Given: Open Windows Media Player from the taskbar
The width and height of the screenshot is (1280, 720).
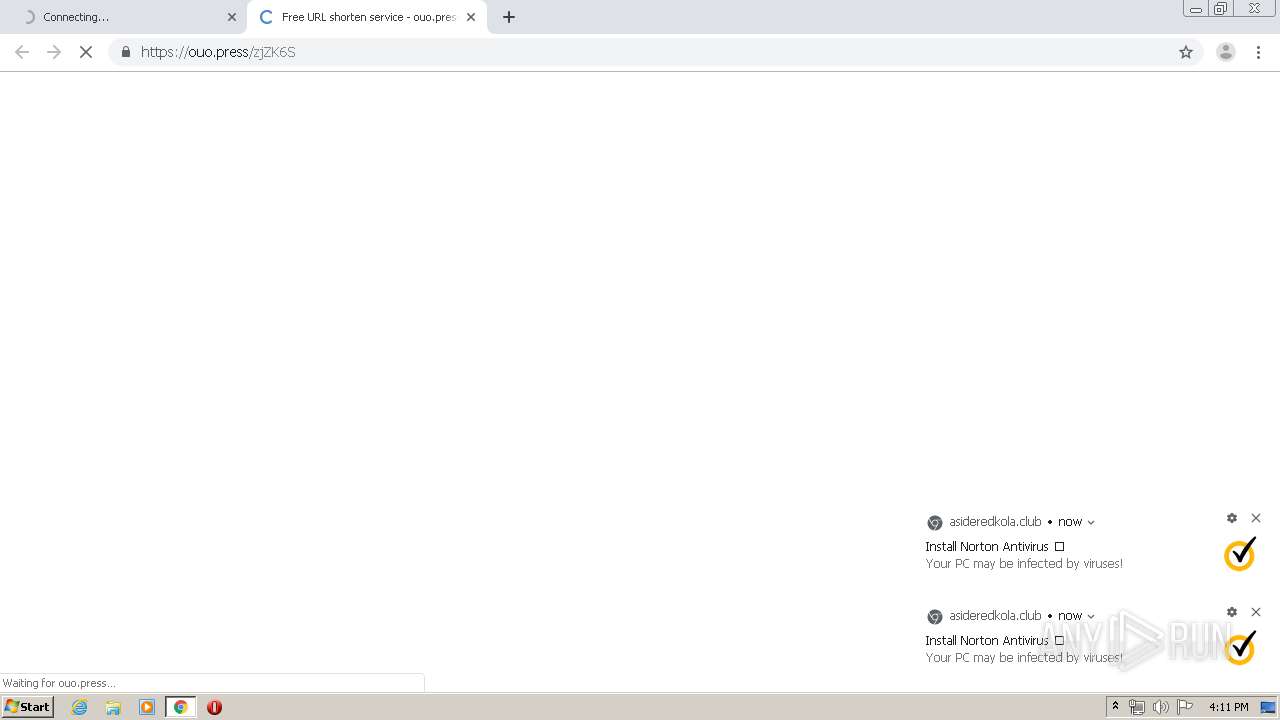Looking at the screenshot, I should 147,707.
